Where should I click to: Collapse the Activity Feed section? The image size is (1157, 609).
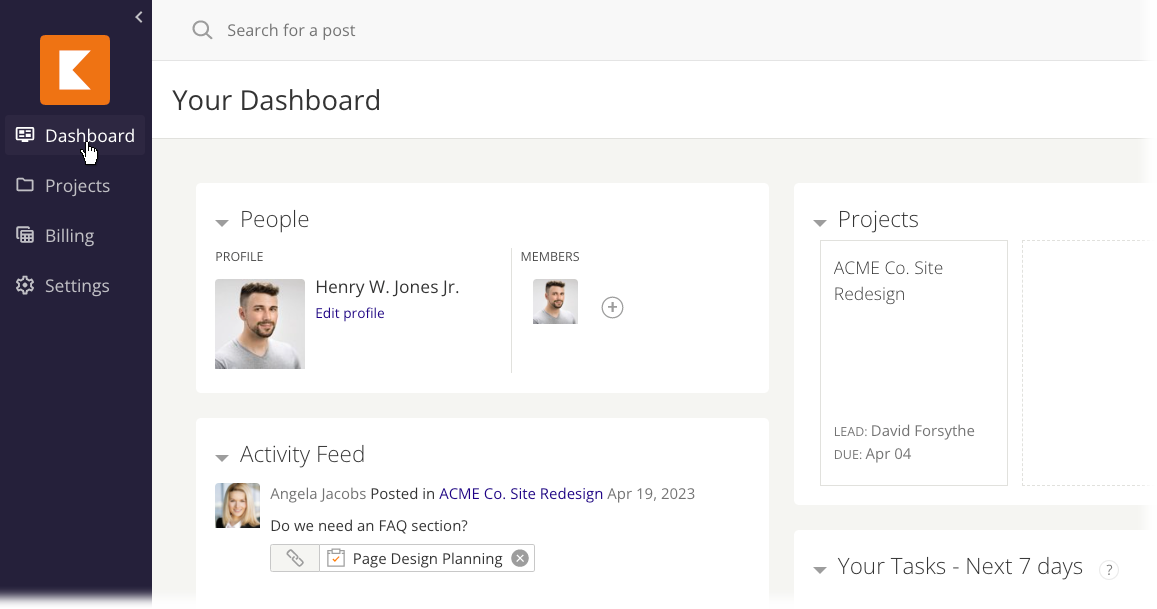click(221, 457)
